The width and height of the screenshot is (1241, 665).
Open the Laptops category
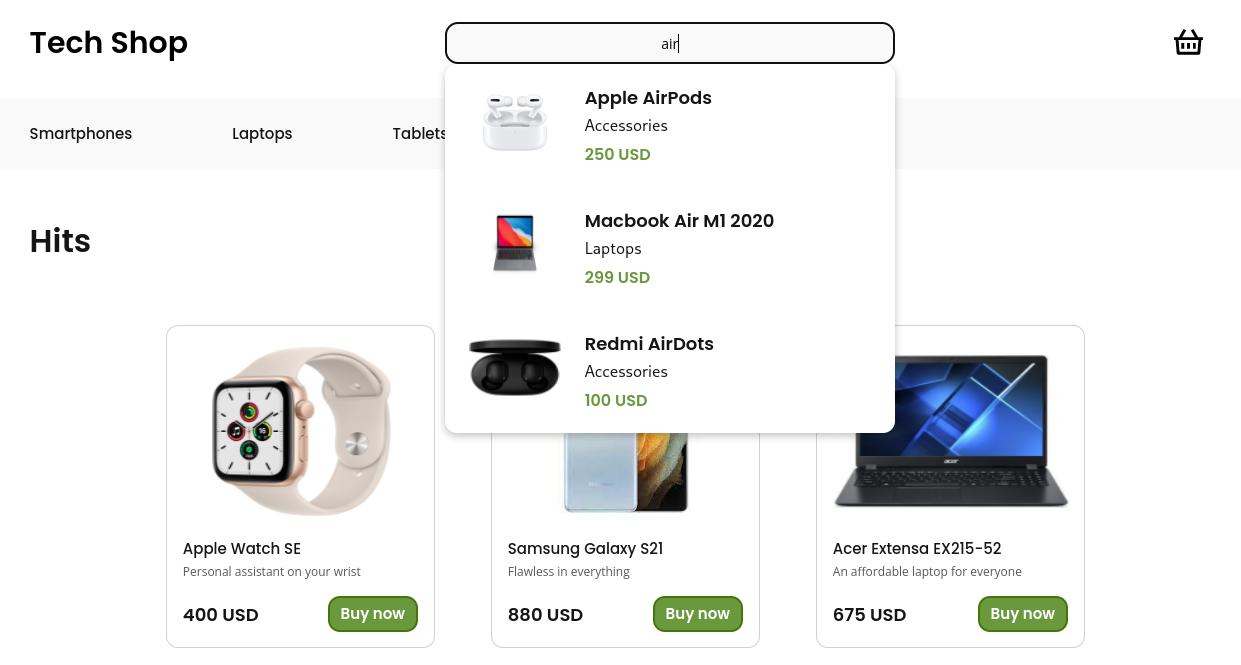pyautogui.click(x=262, y=133)
